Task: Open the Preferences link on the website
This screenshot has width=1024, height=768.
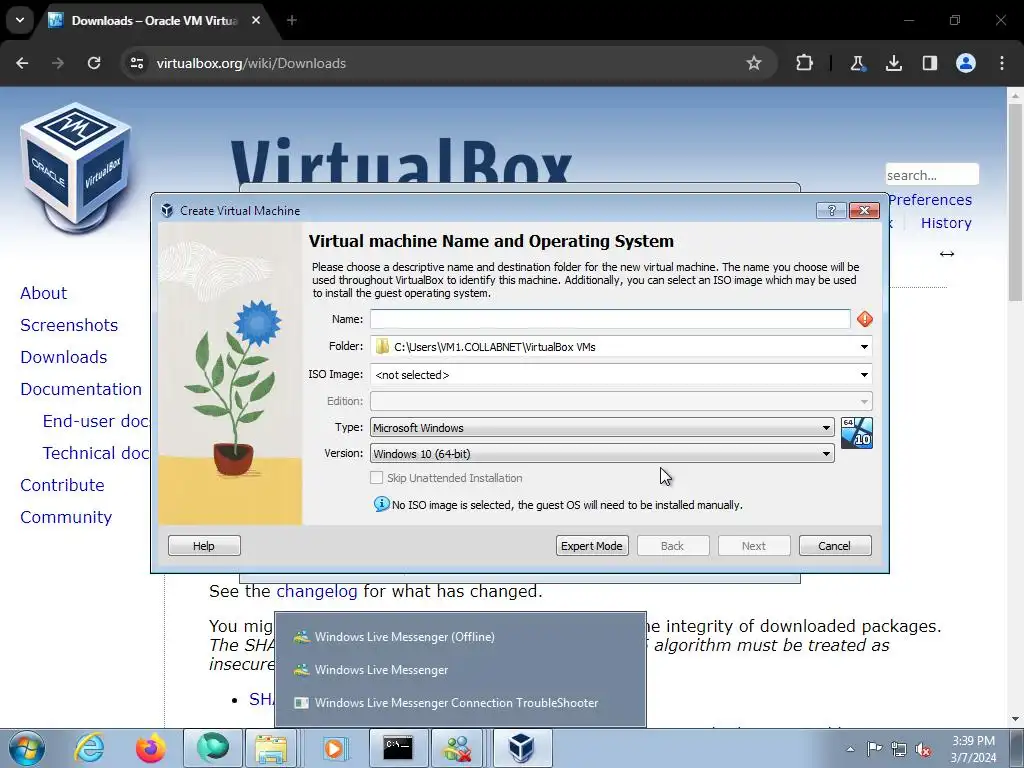Action: tap(930, 200)
